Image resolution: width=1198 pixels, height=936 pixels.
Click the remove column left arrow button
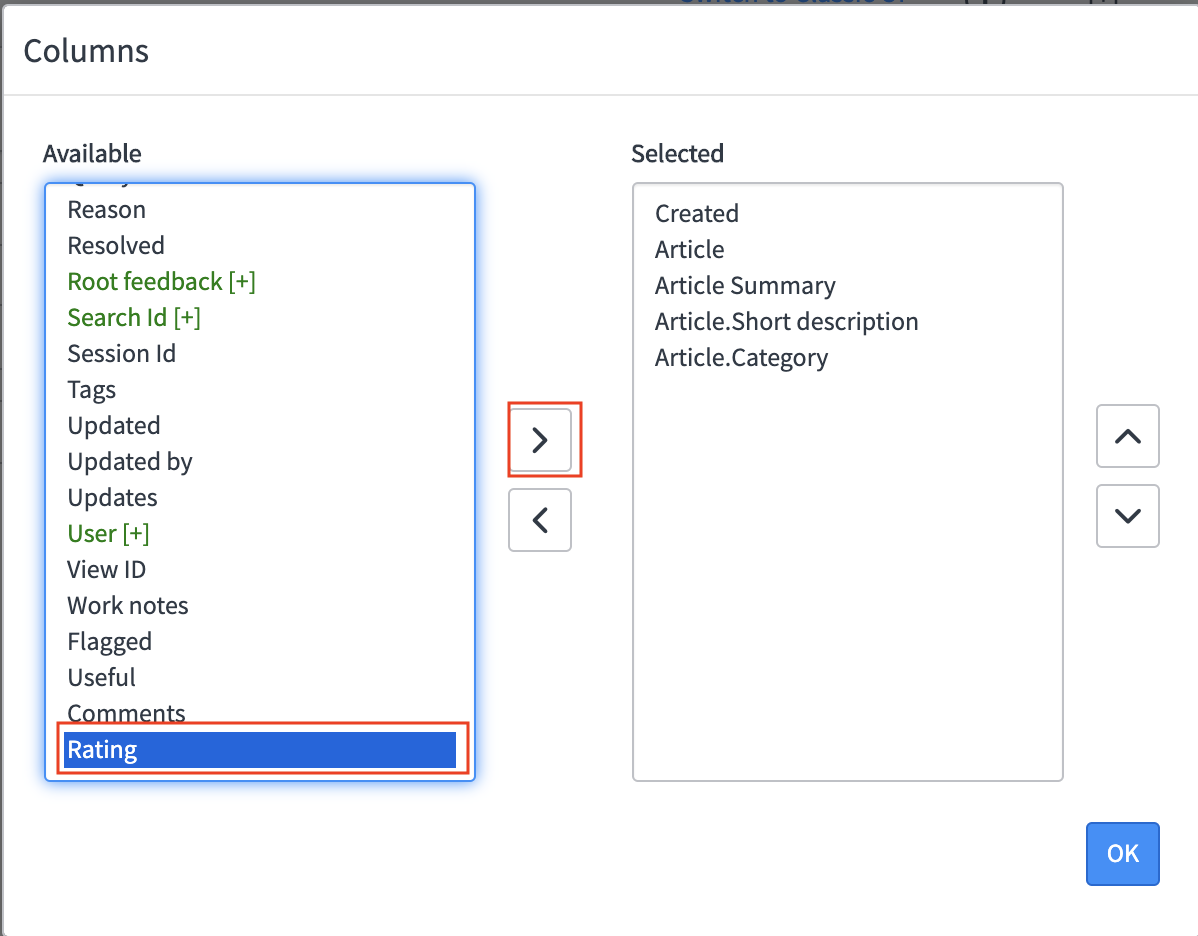[540, 520]
